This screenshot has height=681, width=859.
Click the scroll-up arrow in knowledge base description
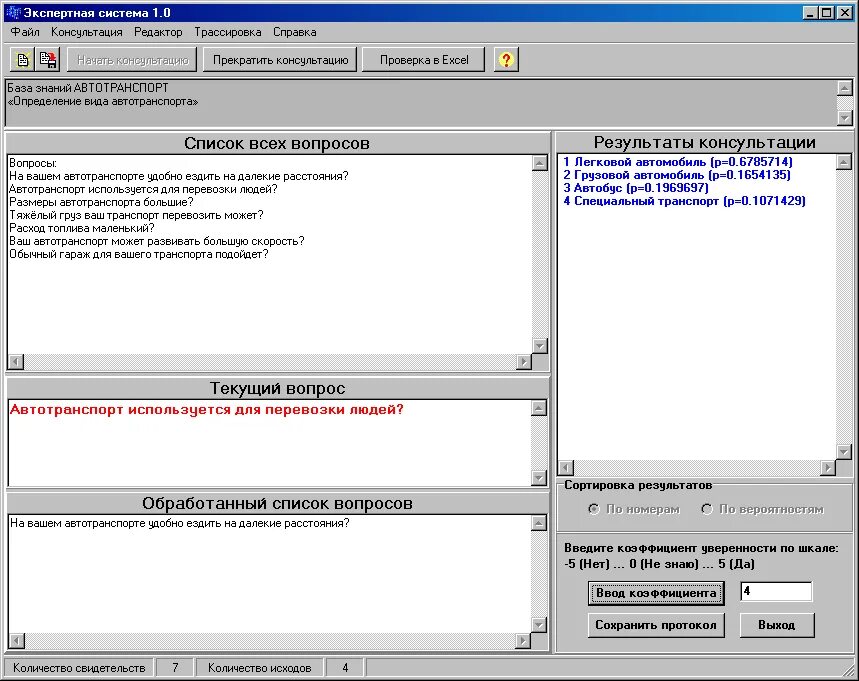pos(845,88)
